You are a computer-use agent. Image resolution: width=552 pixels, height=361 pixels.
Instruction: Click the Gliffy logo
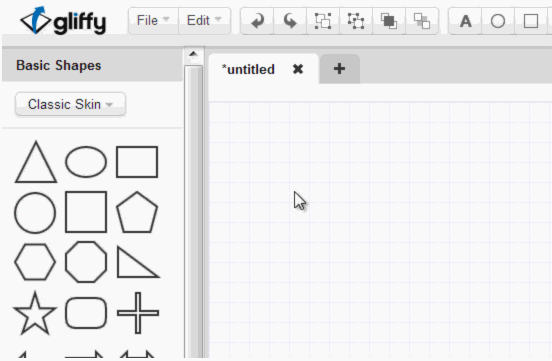point(63,20)
